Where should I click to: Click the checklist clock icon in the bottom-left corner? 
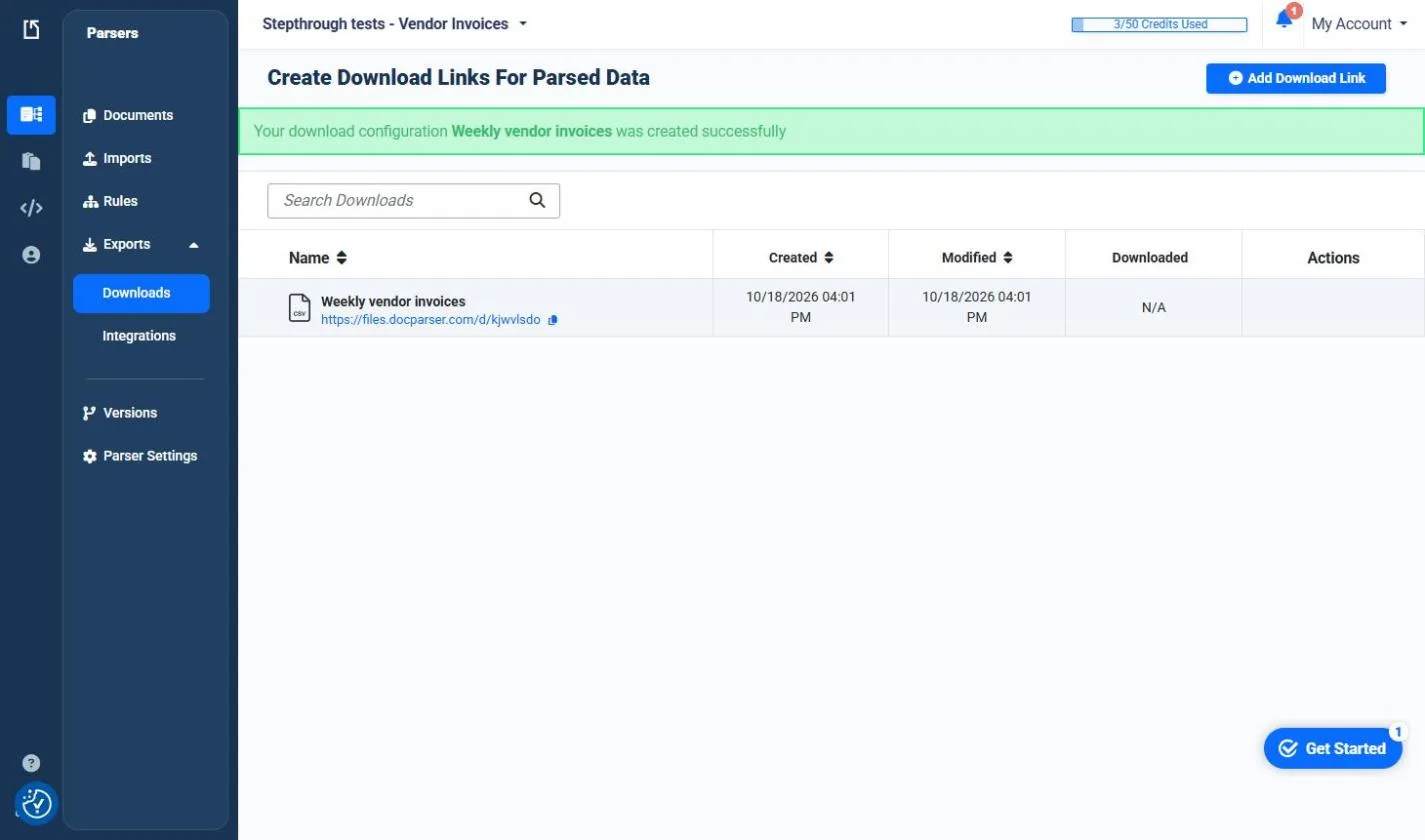pos(37,803)
